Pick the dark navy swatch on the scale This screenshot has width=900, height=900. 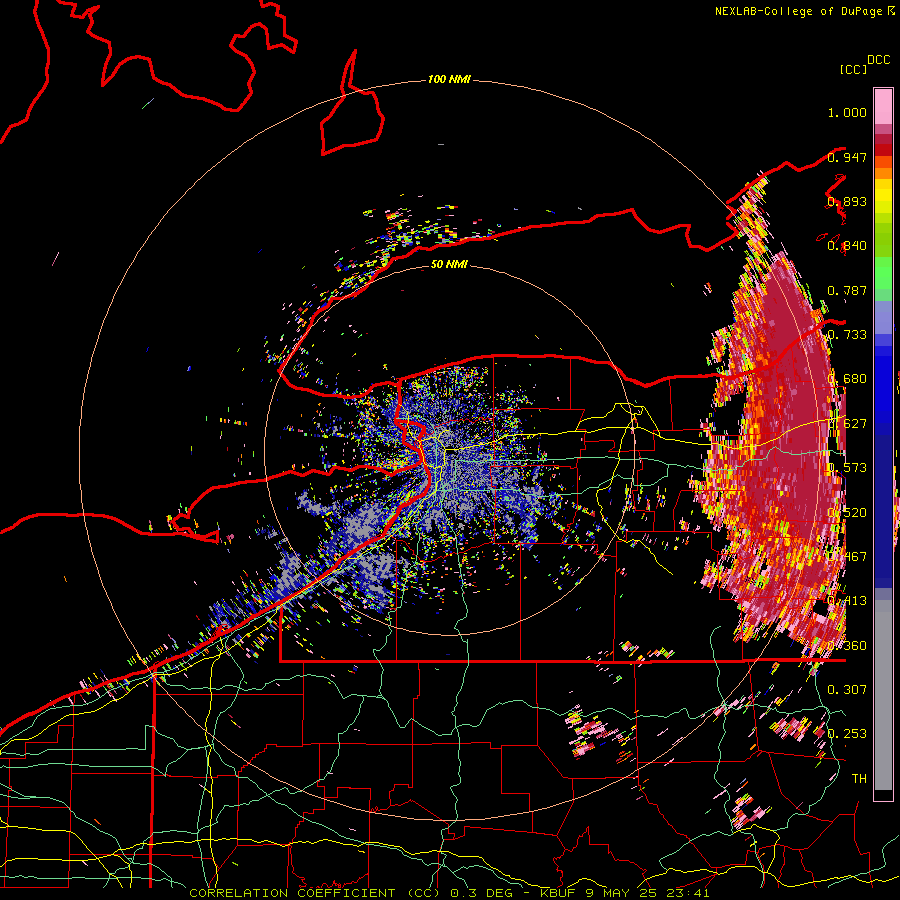tap(883, 505)
